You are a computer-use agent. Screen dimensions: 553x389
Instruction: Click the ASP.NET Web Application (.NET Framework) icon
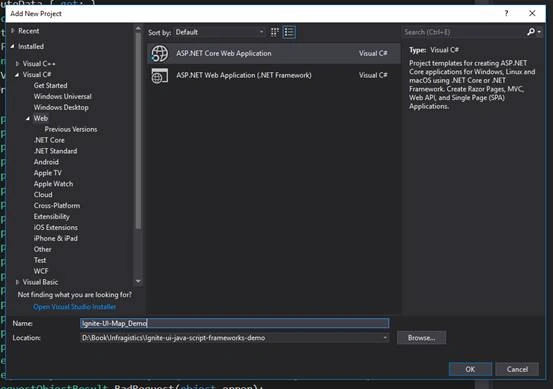click(x=160, y=75)
